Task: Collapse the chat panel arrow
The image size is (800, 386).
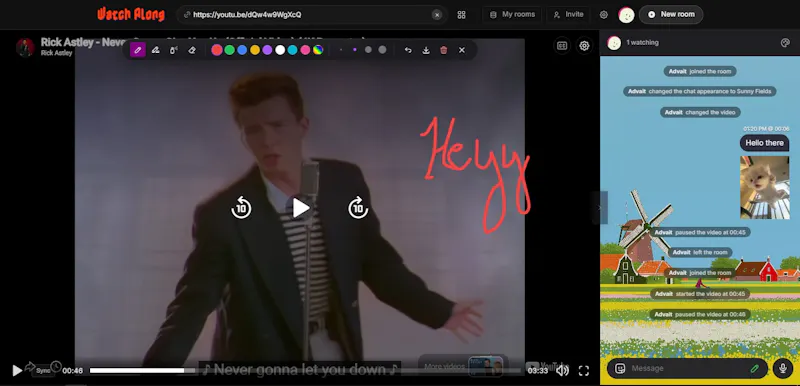Action: [599, 208]
